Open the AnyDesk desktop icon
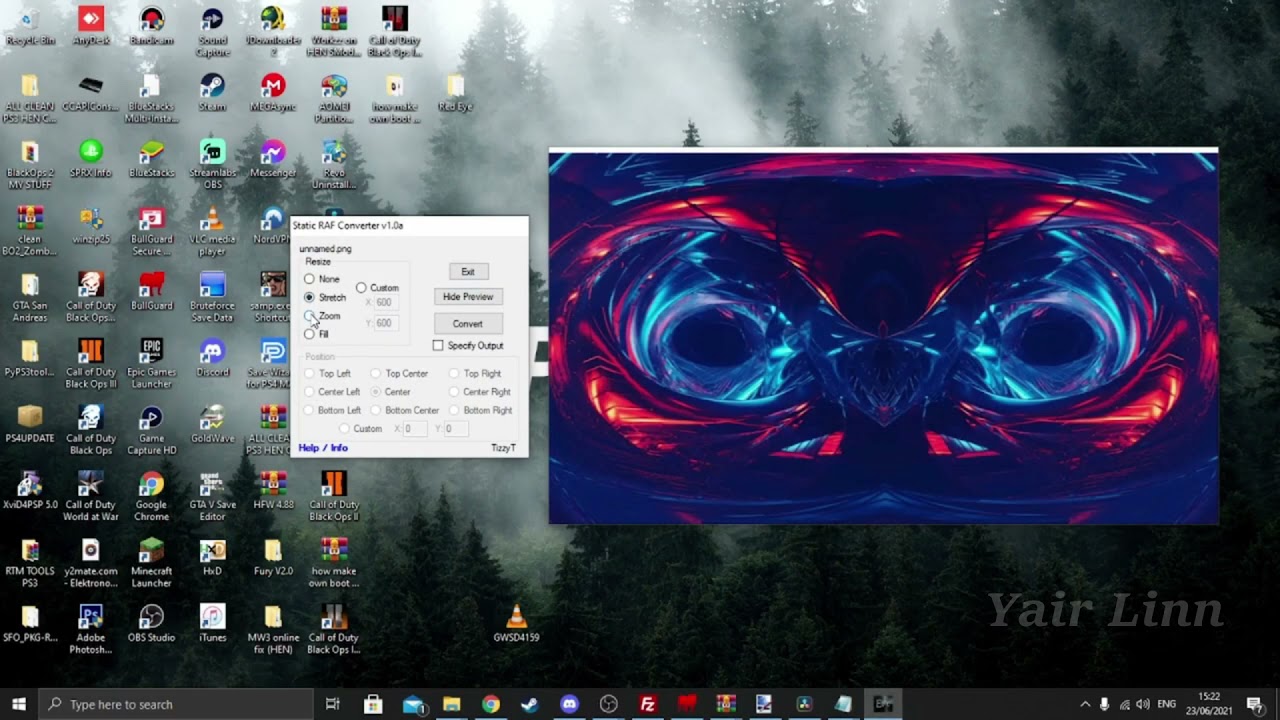Image resolution: width=1280 pixels, height=720 pixels. point(91,27)
